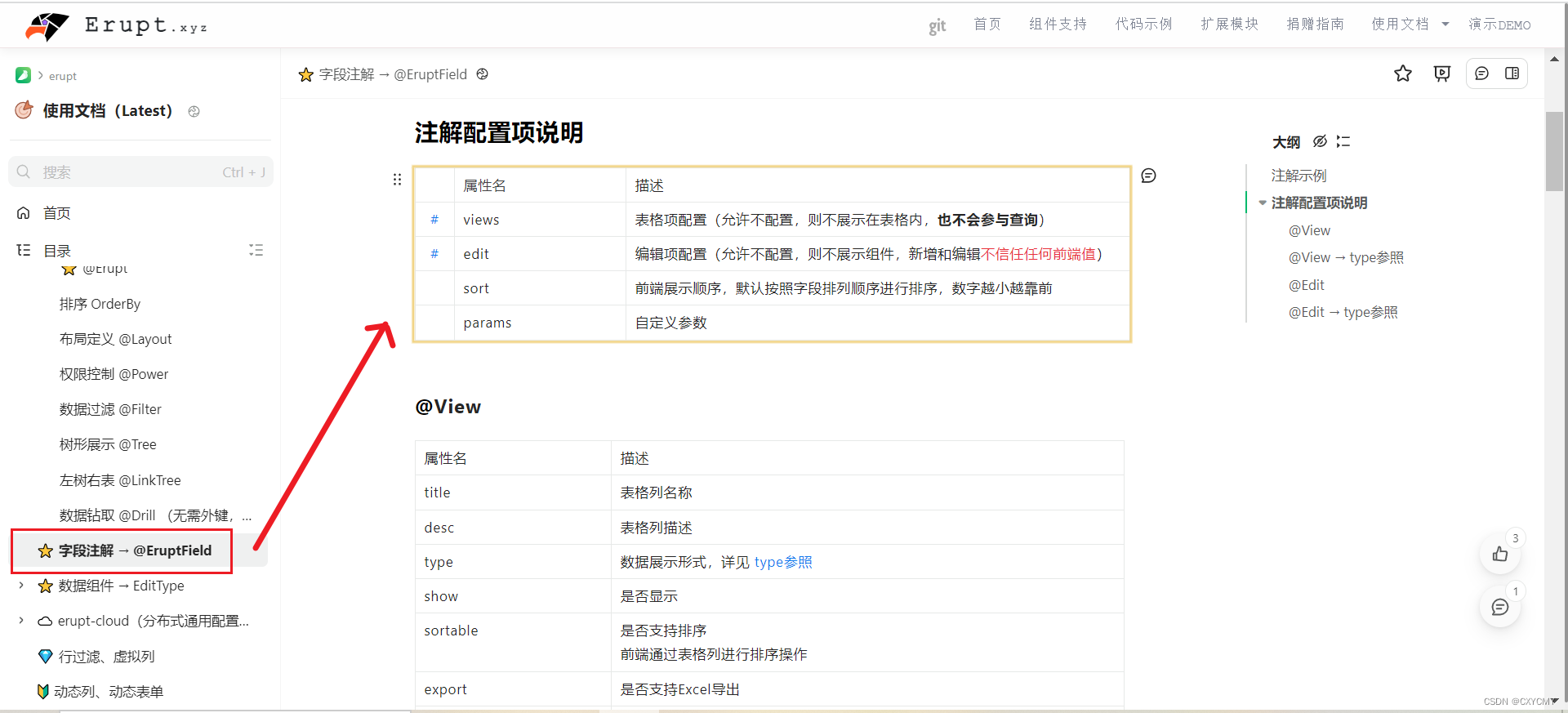Click the drag handle beside the table
This screenshot has width=1568, height=713.
coord(397,180)
